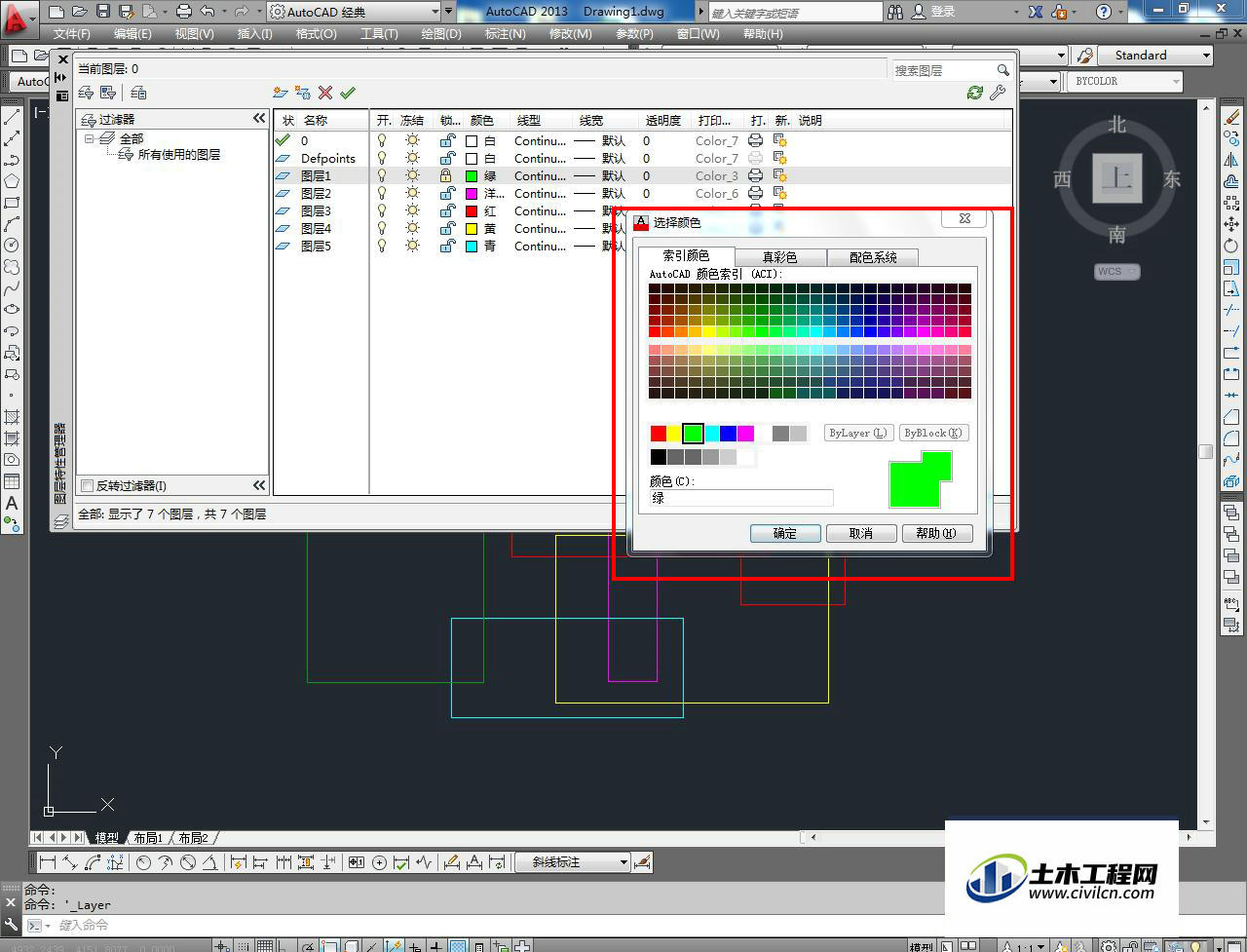This screenshot has width=1247, height=952.
Task: Click the ByLayer(L) button
Action: click(858, 433)
